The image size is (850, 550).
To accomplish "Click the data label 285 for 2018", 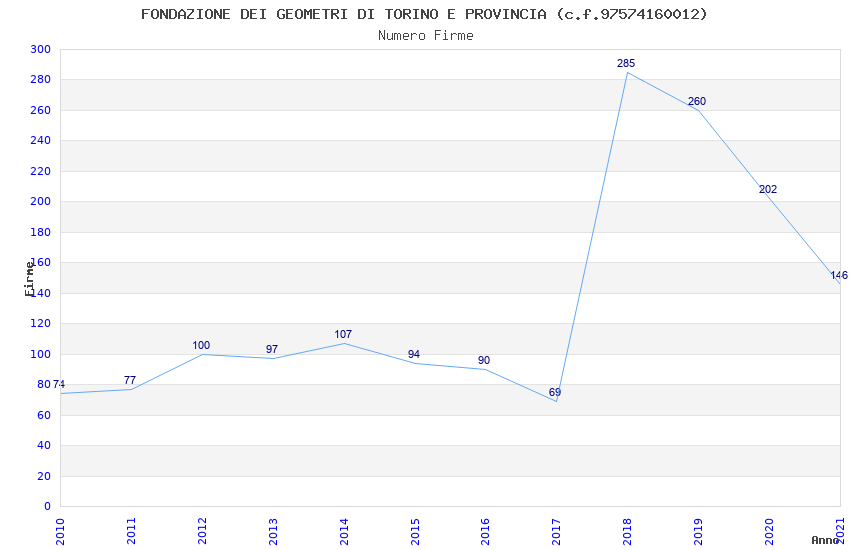I will tap(626, 63).
